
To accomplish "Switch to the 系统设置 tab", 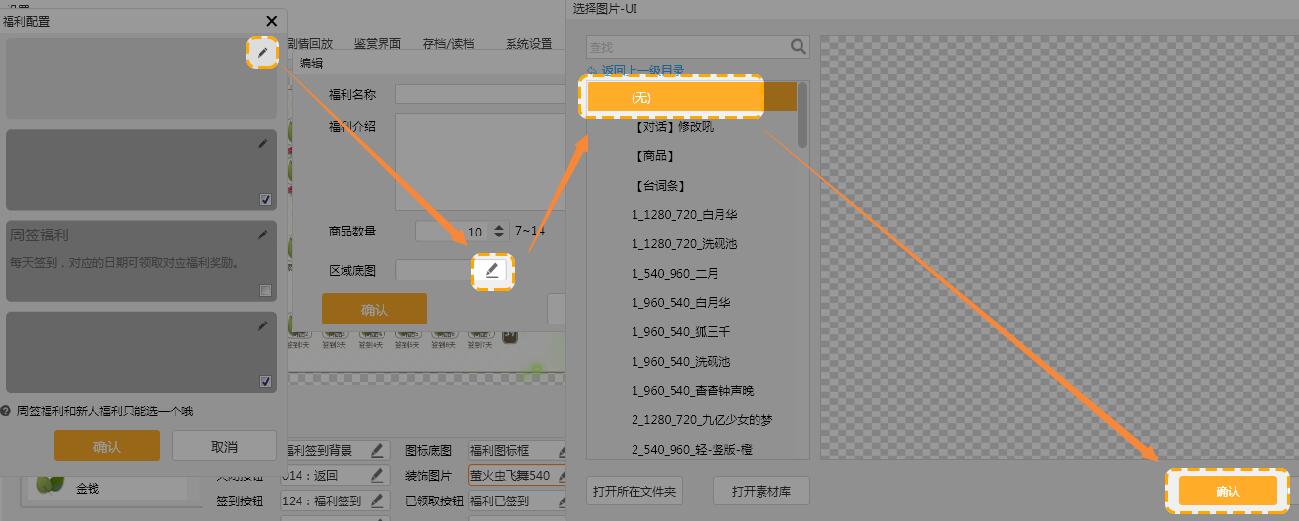I will coord(528,44).
